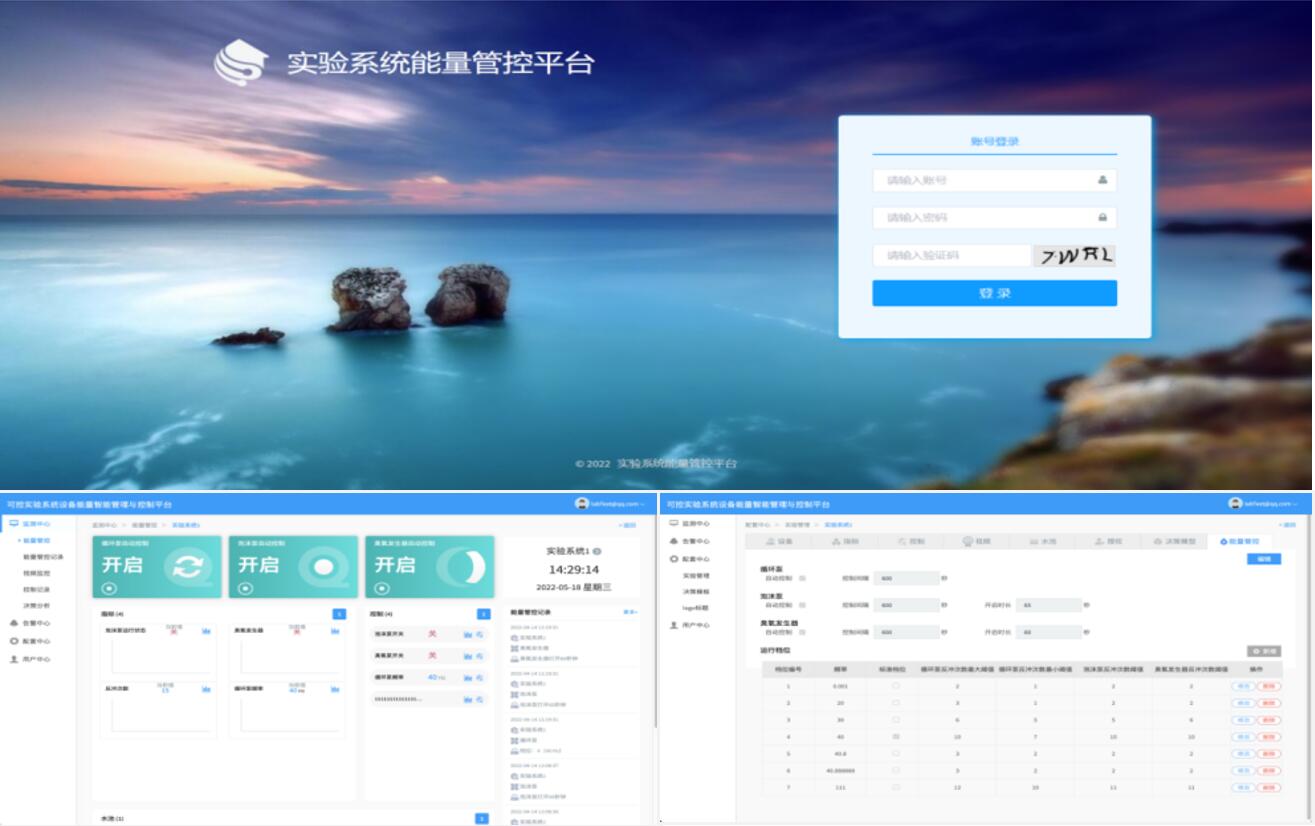Click the small circle icon under first 开启
1315x826 pixels.
pyautogui.click(x=109, y=588)
